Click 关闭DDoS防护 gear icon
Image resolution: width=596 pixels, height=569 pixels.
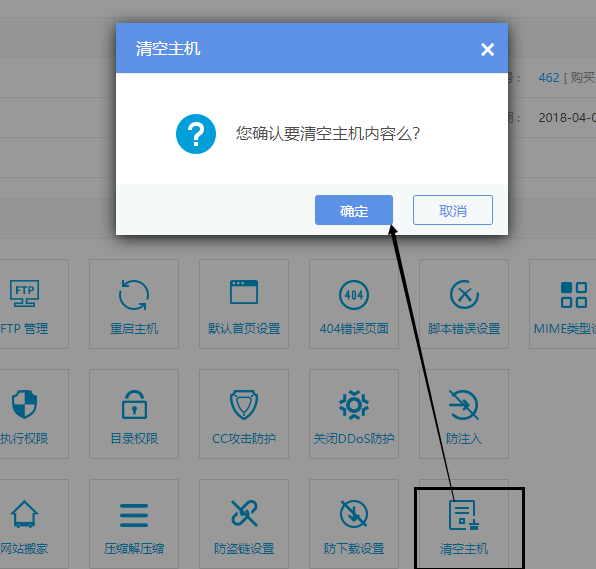click(354, 405)
